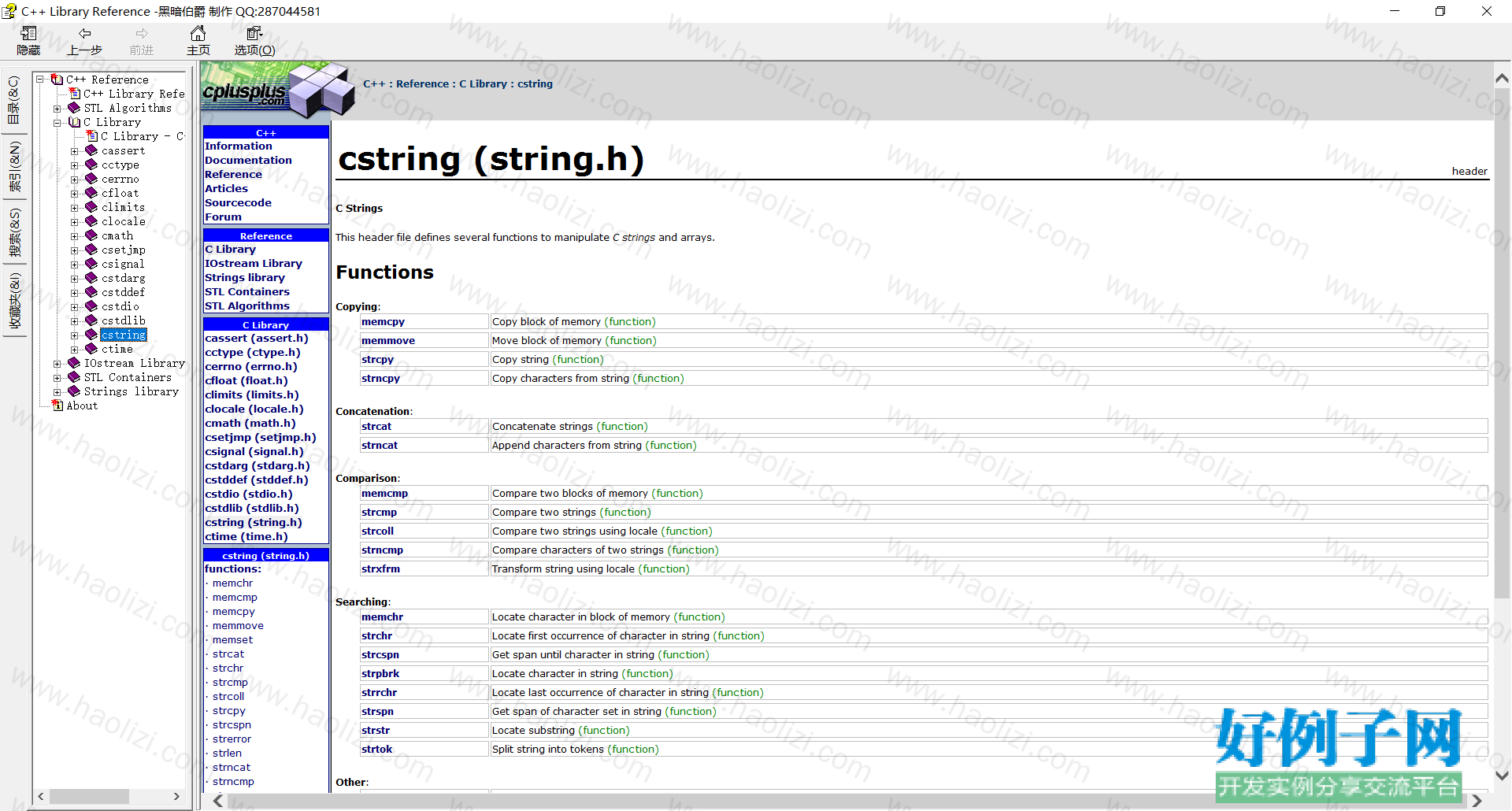This screenshot has height=811, width=1512.
Task: Click the Sourcecode link in C++ box
Action: pyautogui.click(x=238, y=202)
